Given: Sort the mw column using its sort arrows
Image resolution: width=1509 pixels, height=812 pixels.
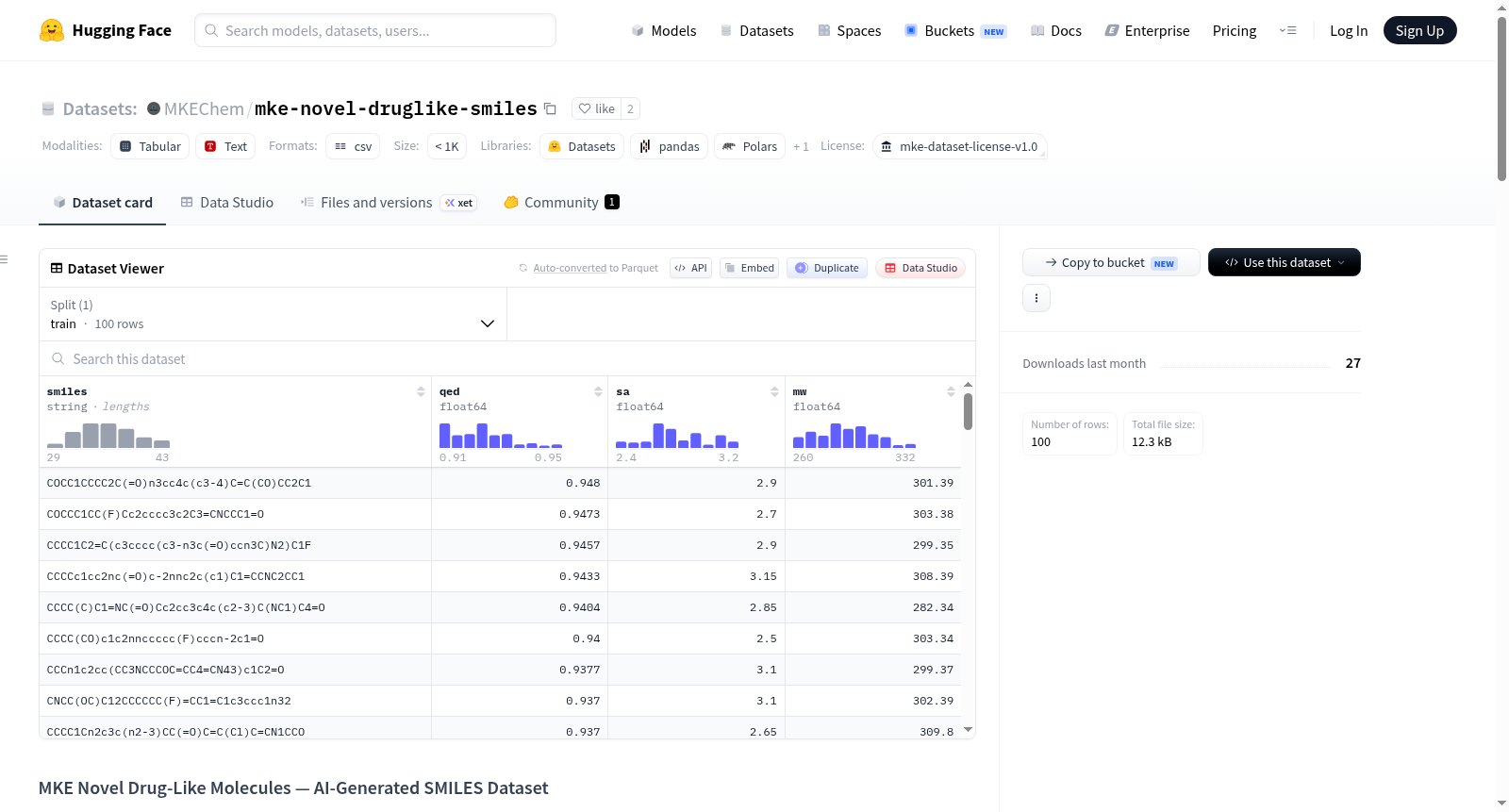Looking at the screenshot, I should click(x=951, y=391).
